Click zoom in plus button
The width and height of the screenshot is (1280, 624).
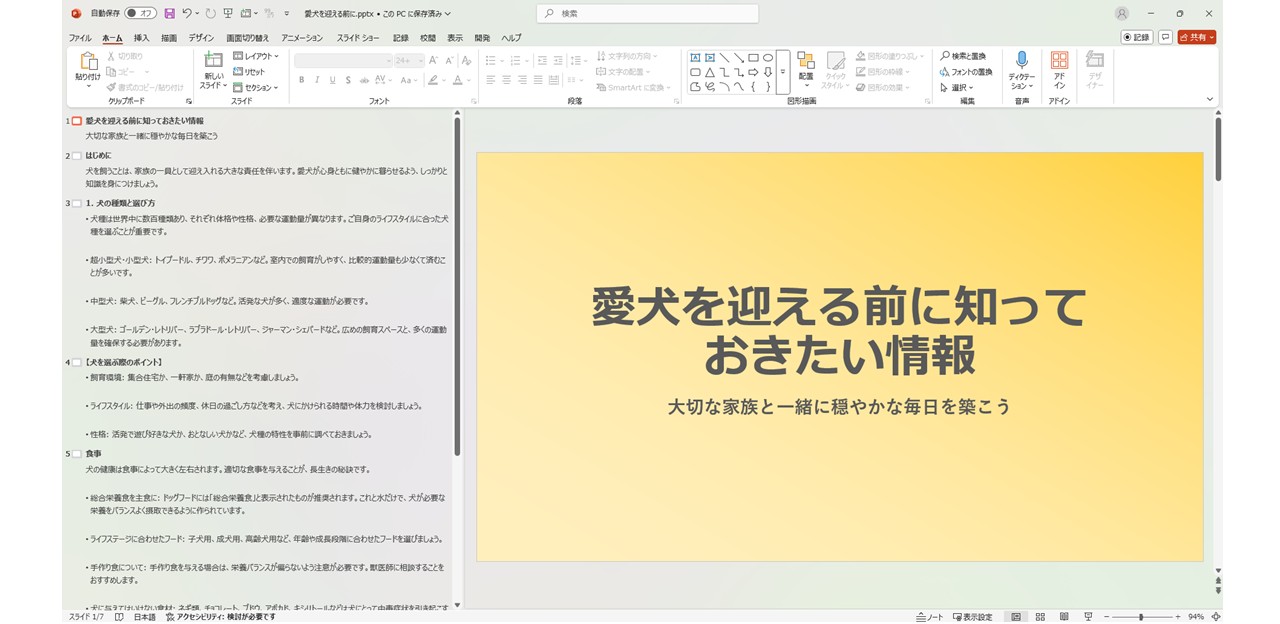pyautogui.click(x=1177, y=617)
